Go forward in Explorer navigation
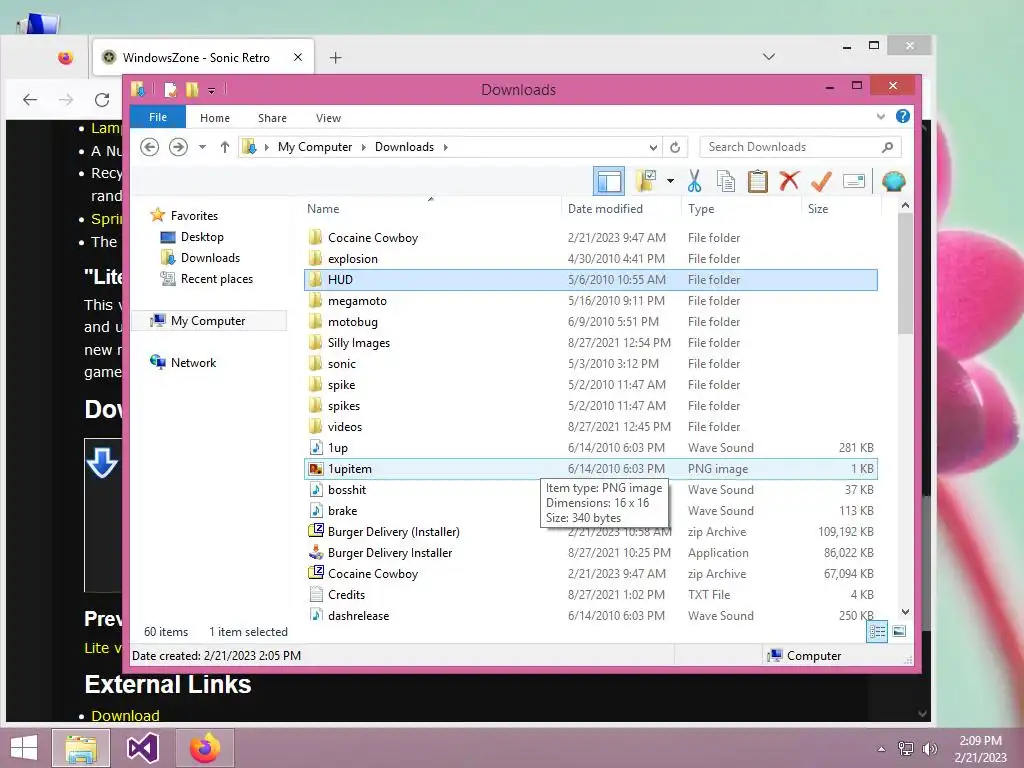Image resolution: width=1024 pixels, height=768 pixels. (178, 147)
